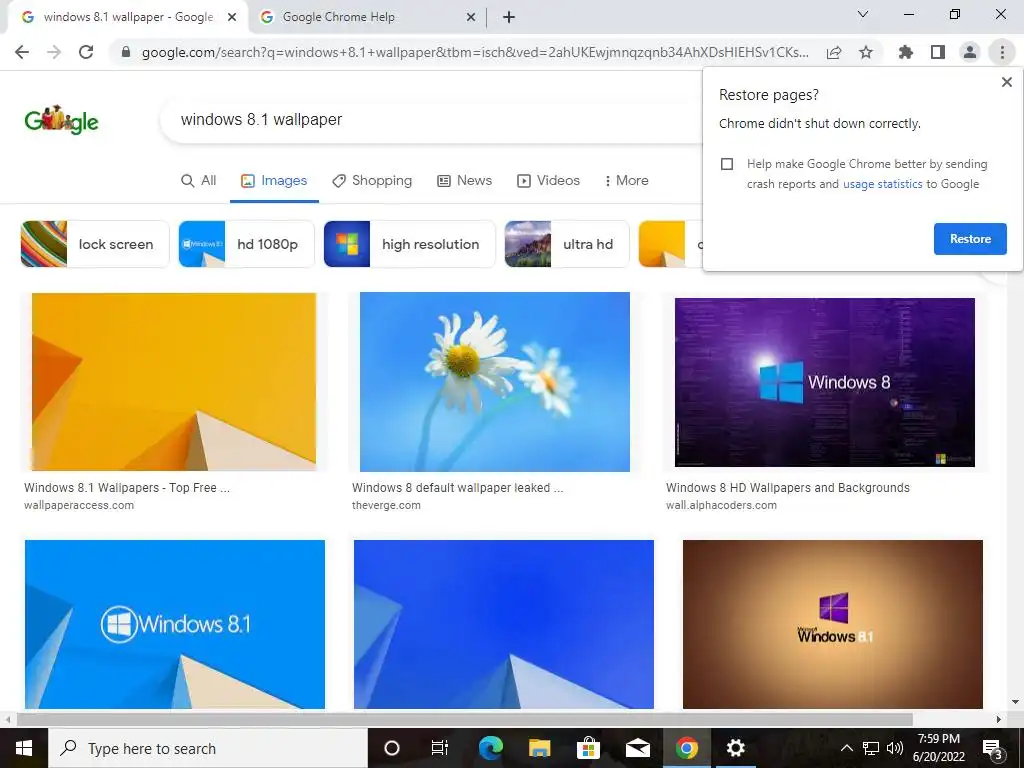
Task: Click the vertical scrollbar down arrow
Action: coord(1016,702)
